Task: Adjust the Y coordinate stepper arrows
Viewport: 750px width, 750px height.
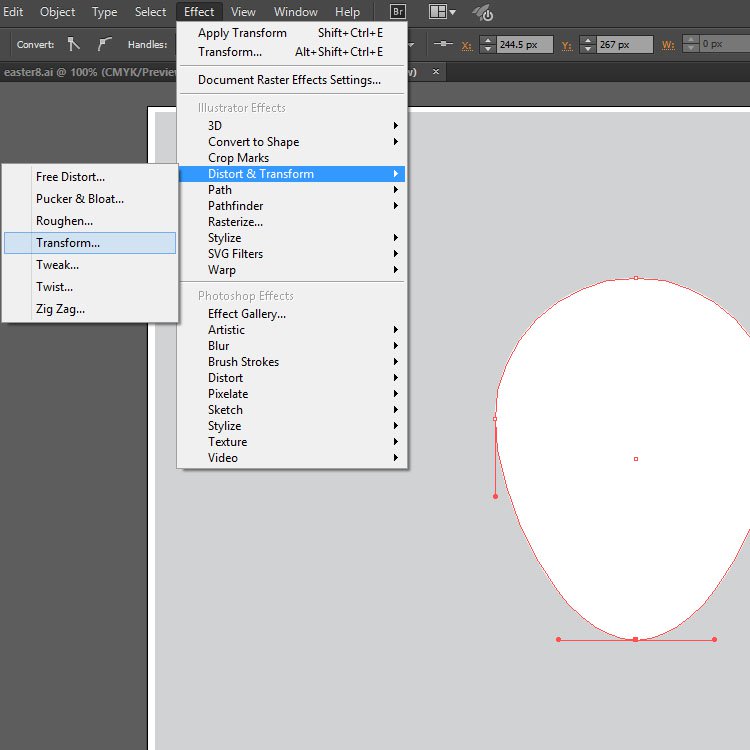Action: pos(586,44)
